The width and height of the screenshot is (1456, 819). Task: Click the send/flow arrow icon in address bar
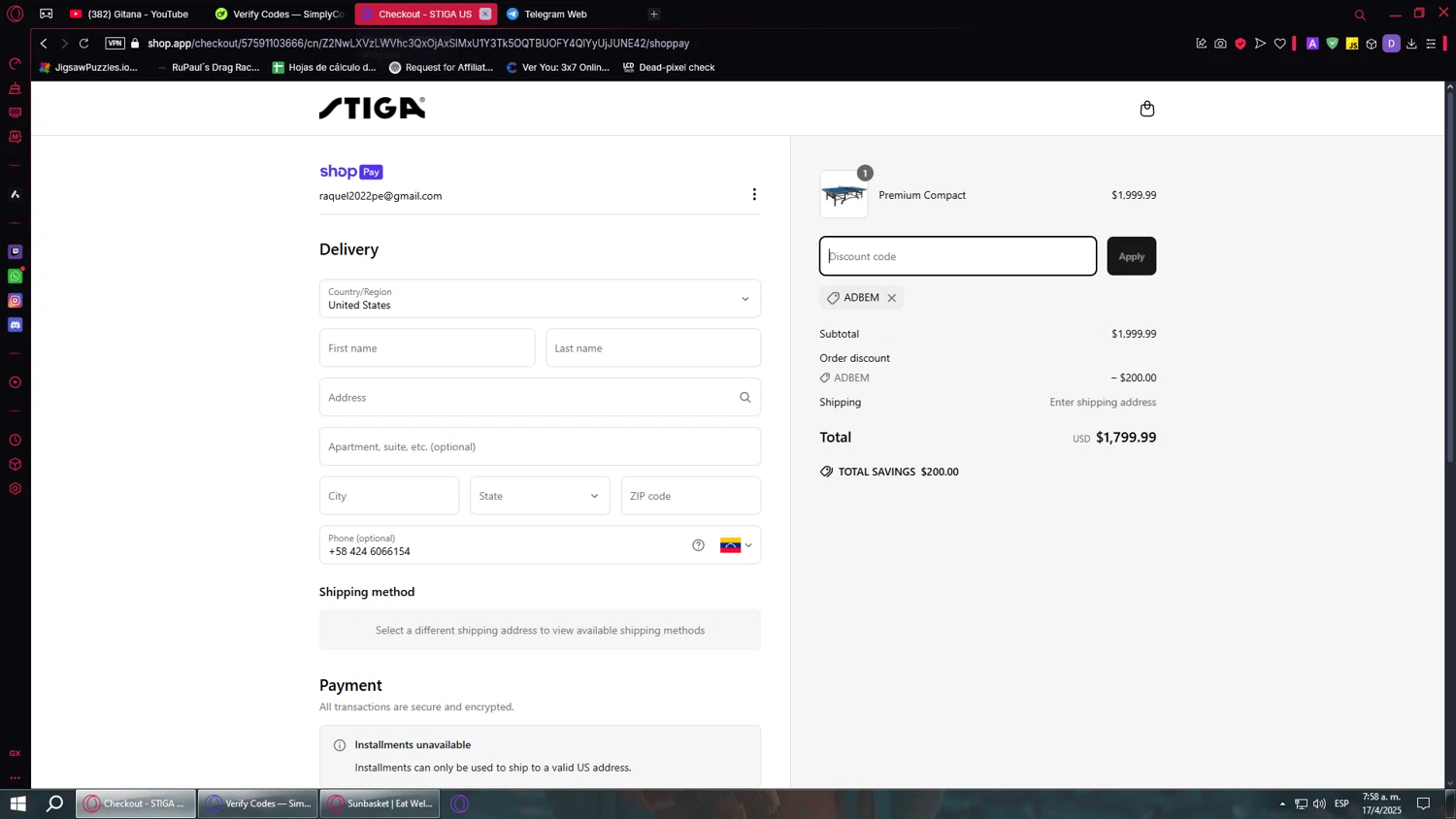1260,44
